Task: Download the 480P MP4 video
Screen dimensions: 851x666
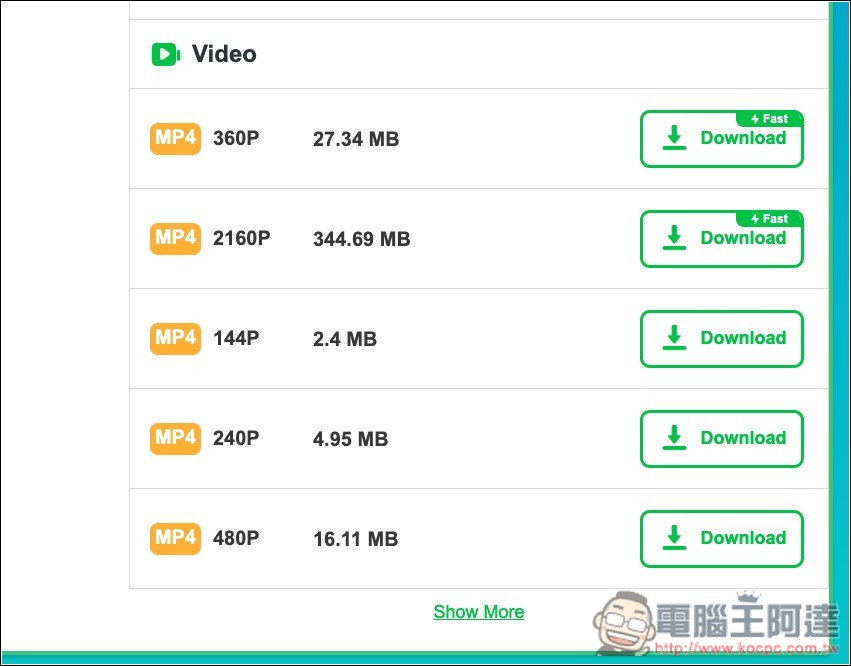Action: (x=721, y=539)
